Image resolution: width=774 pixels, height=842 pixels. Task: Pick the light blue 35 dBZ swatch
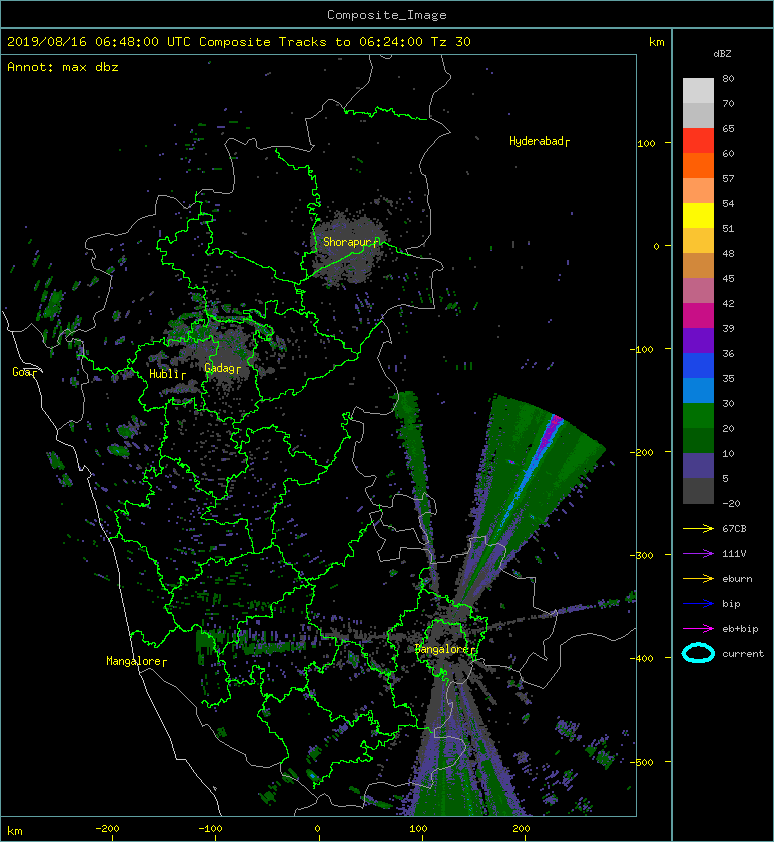pyautogui.click(x=698, y=390)
